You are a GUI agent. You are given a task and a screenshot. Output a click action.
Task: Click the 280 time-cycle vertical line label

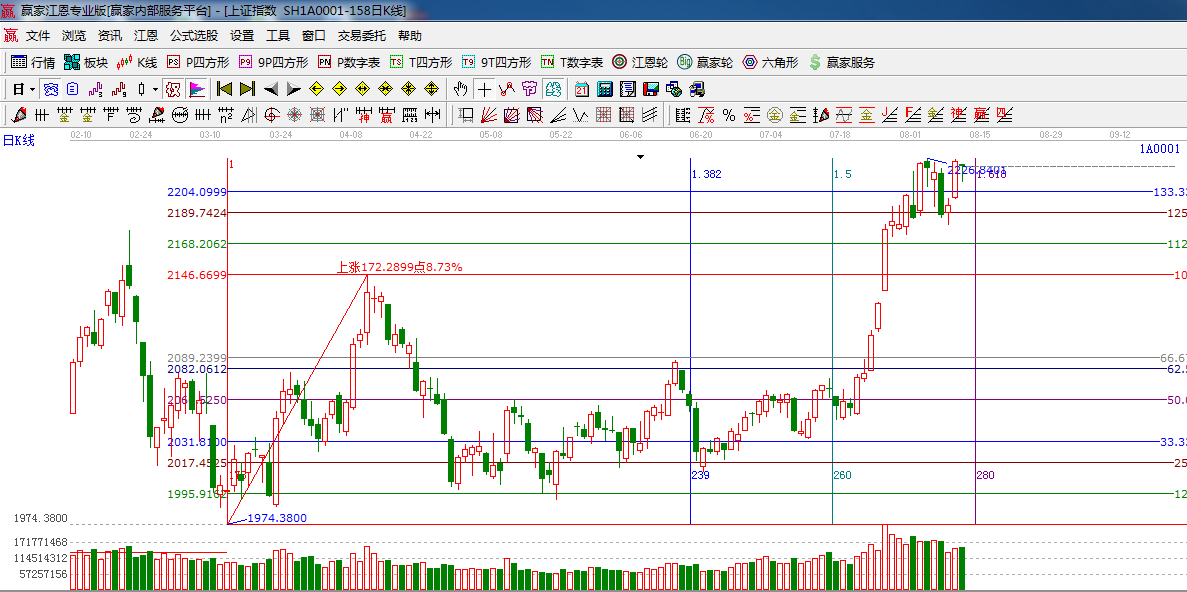(x=985, y=475)
